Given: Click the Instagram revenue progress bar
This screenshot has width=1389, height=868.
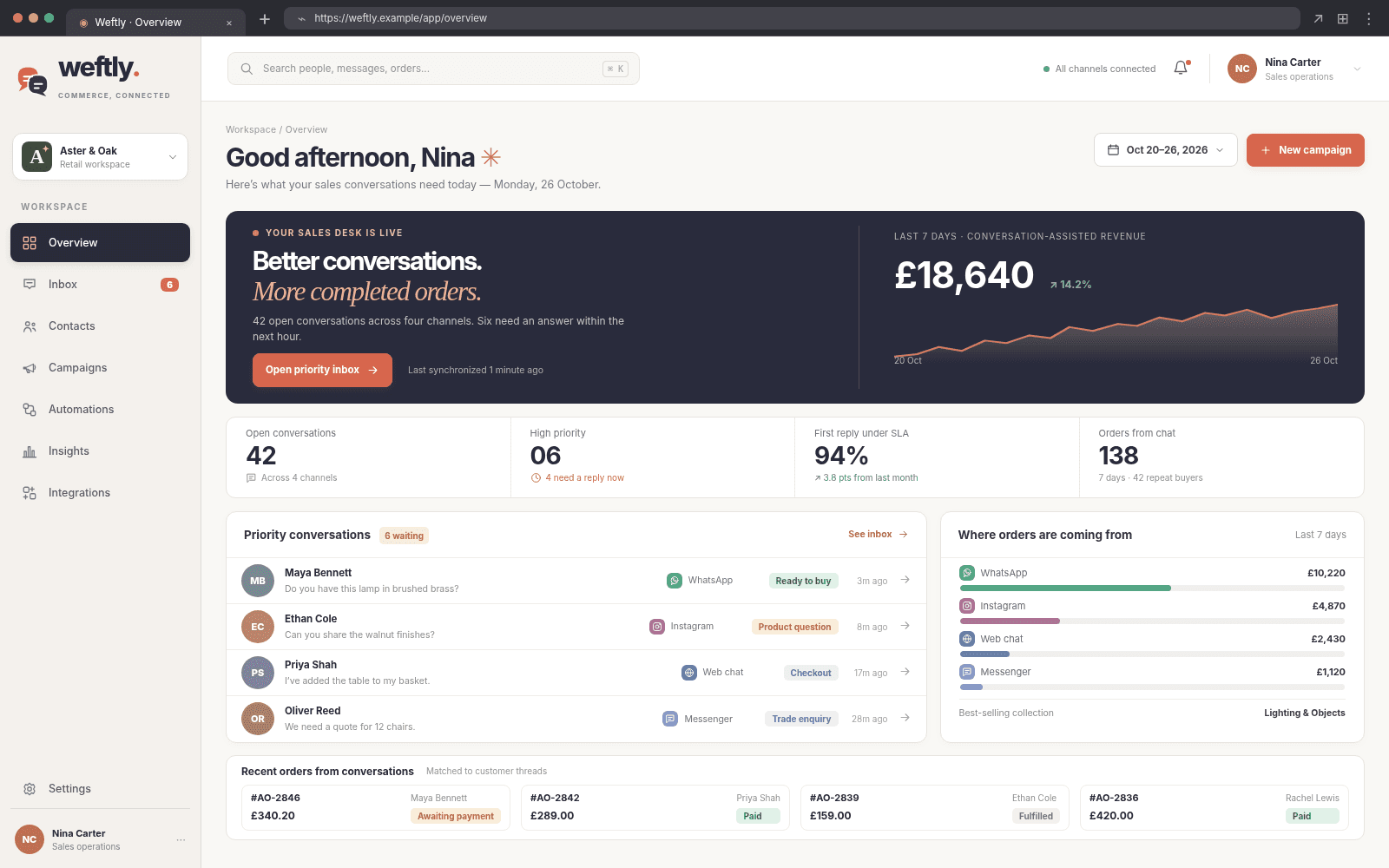Looking at the screenshot, I should tap(1152, 621).
